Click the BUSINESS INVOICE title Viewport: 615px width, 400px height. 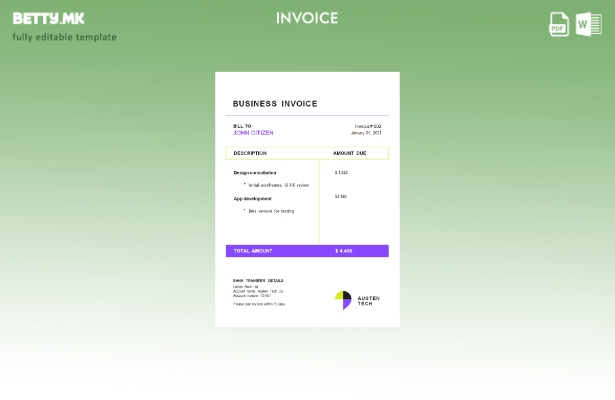pos(275,104)
